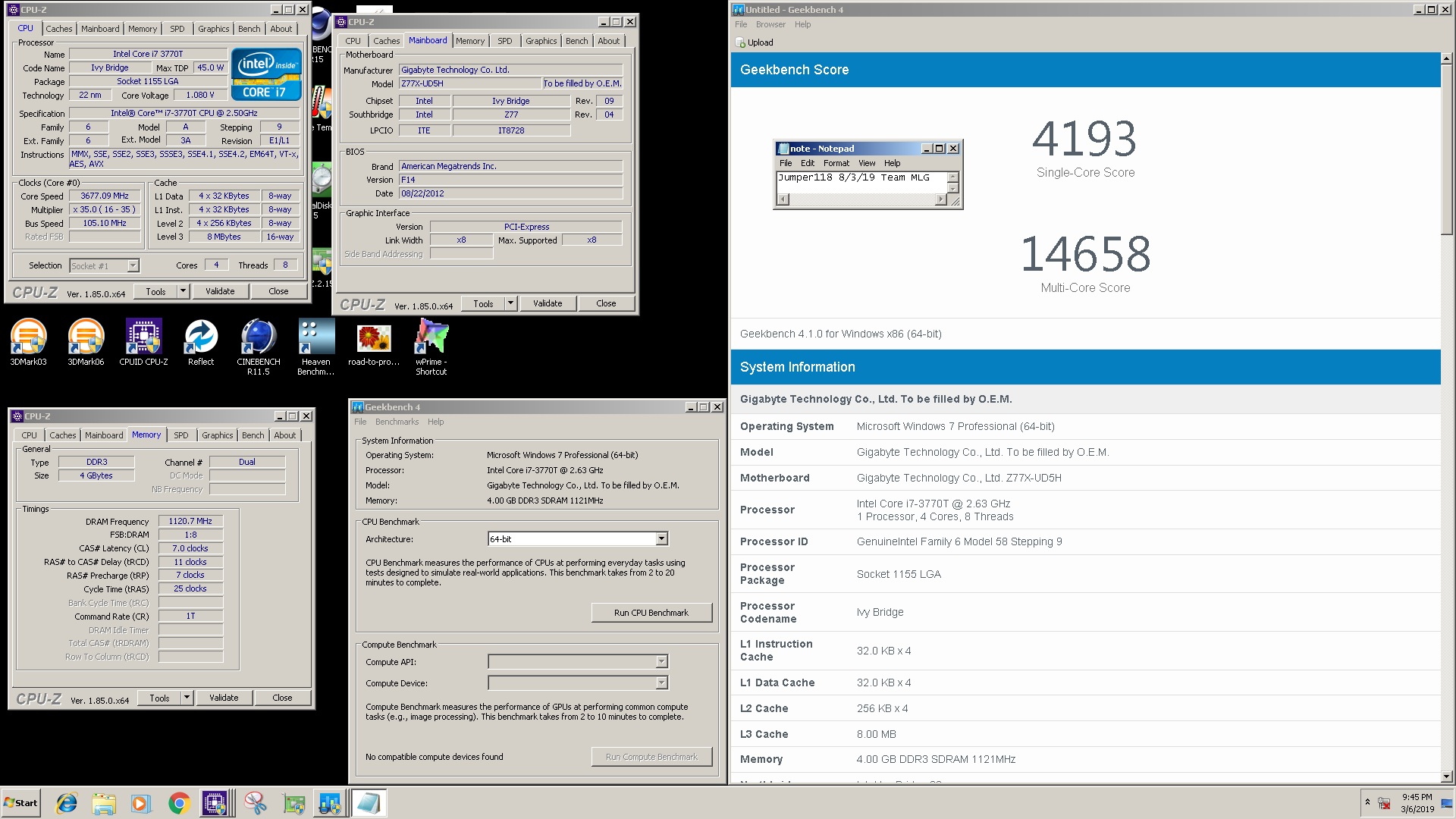Open Windows Media Player taskbar icon
1456x819 pixels.
click(x=141, y=803)
